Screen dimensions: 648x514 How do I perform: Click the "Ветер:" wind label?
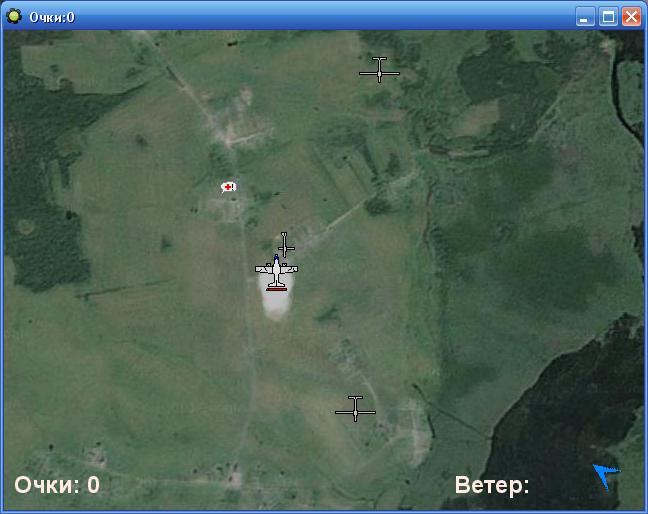[492, 486]
